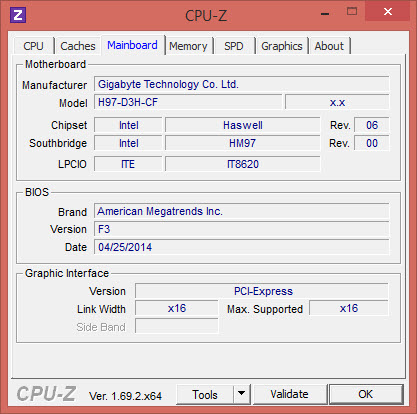Switch to the CPU tab
Image resolution: width=417 pixels, height=414 pixels.
tap(33, 46)
